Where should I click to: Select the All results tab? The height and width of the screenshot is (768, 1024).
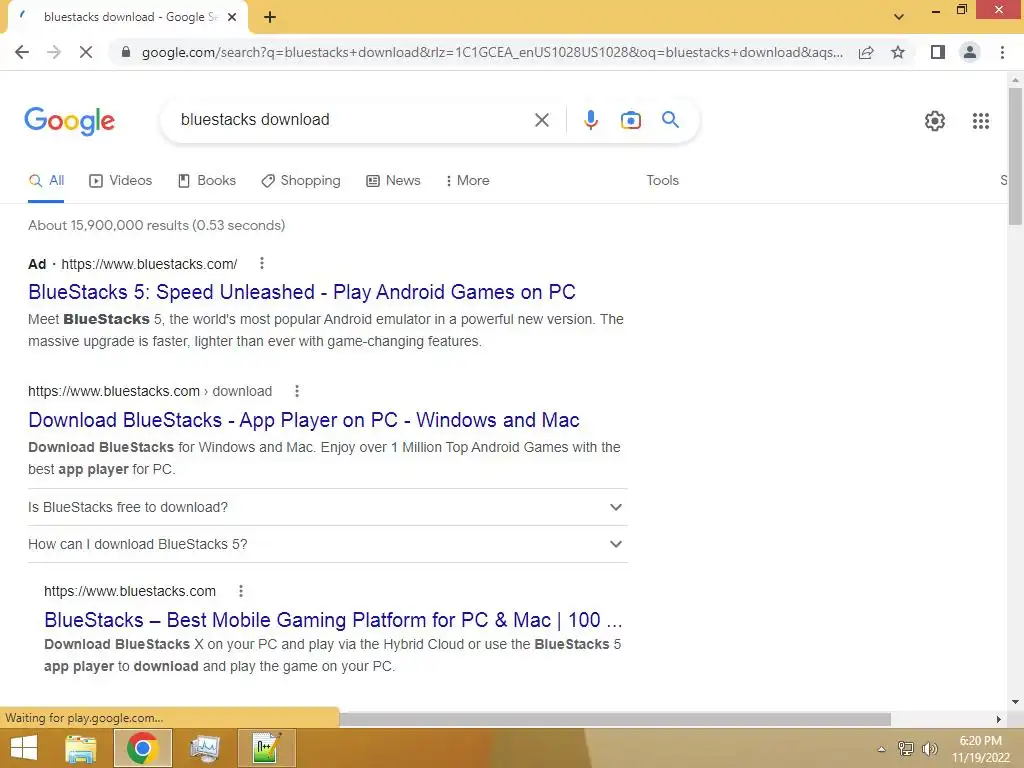coord(46,181)
